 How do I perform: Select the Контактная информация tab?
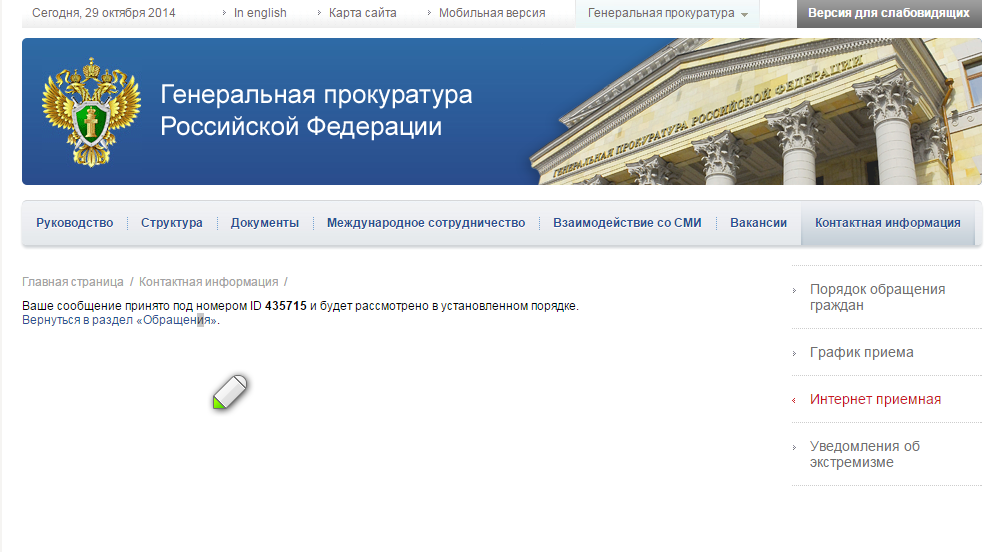888,223
